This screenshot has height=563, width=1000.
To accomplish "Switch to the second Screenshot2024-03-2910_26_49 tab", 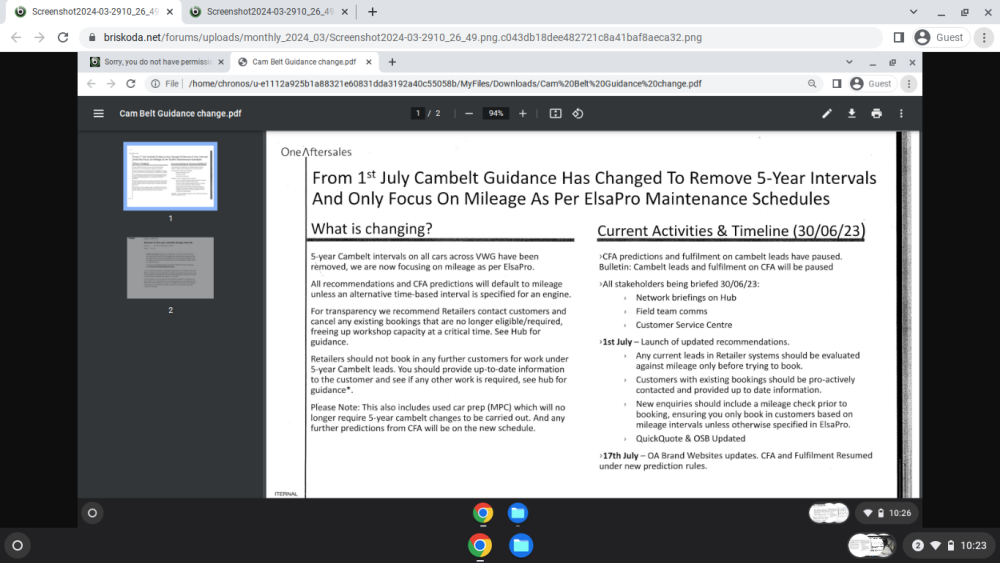I will coord(269,11).
